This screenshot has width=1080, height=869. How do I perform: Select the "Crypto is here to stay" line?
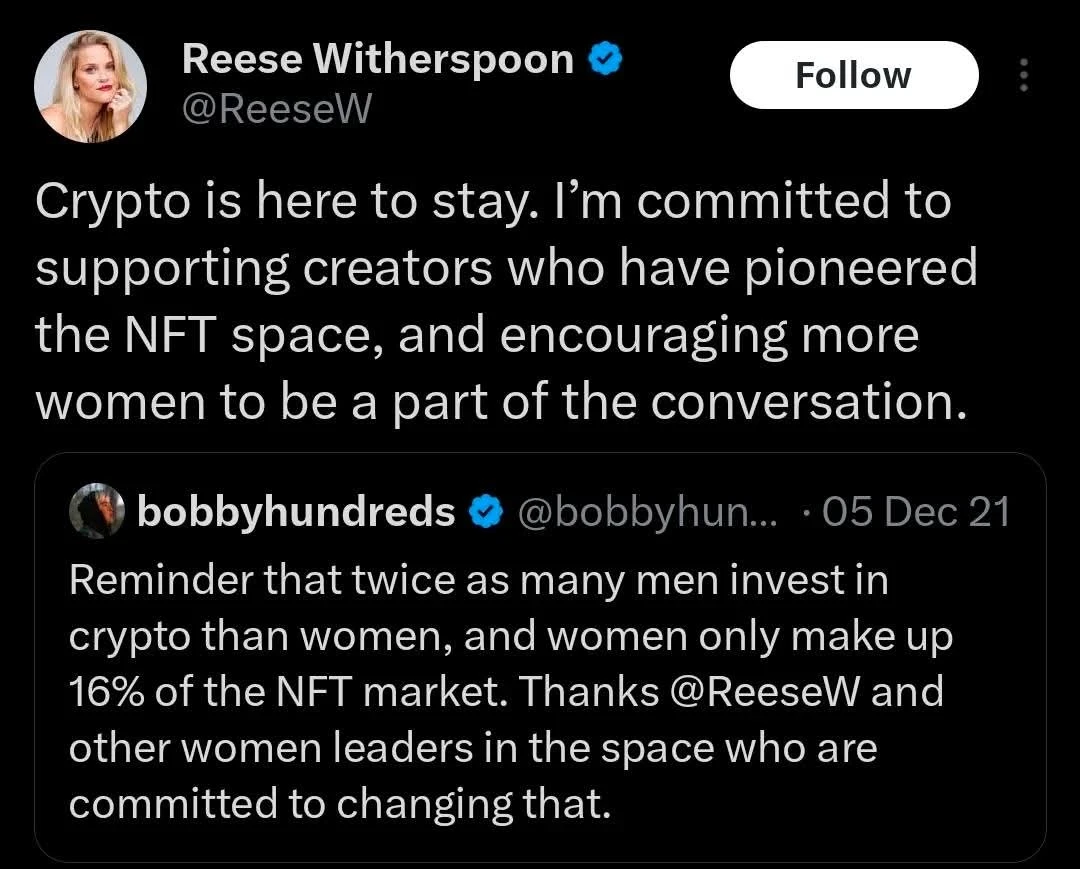[x=493, y=201]
